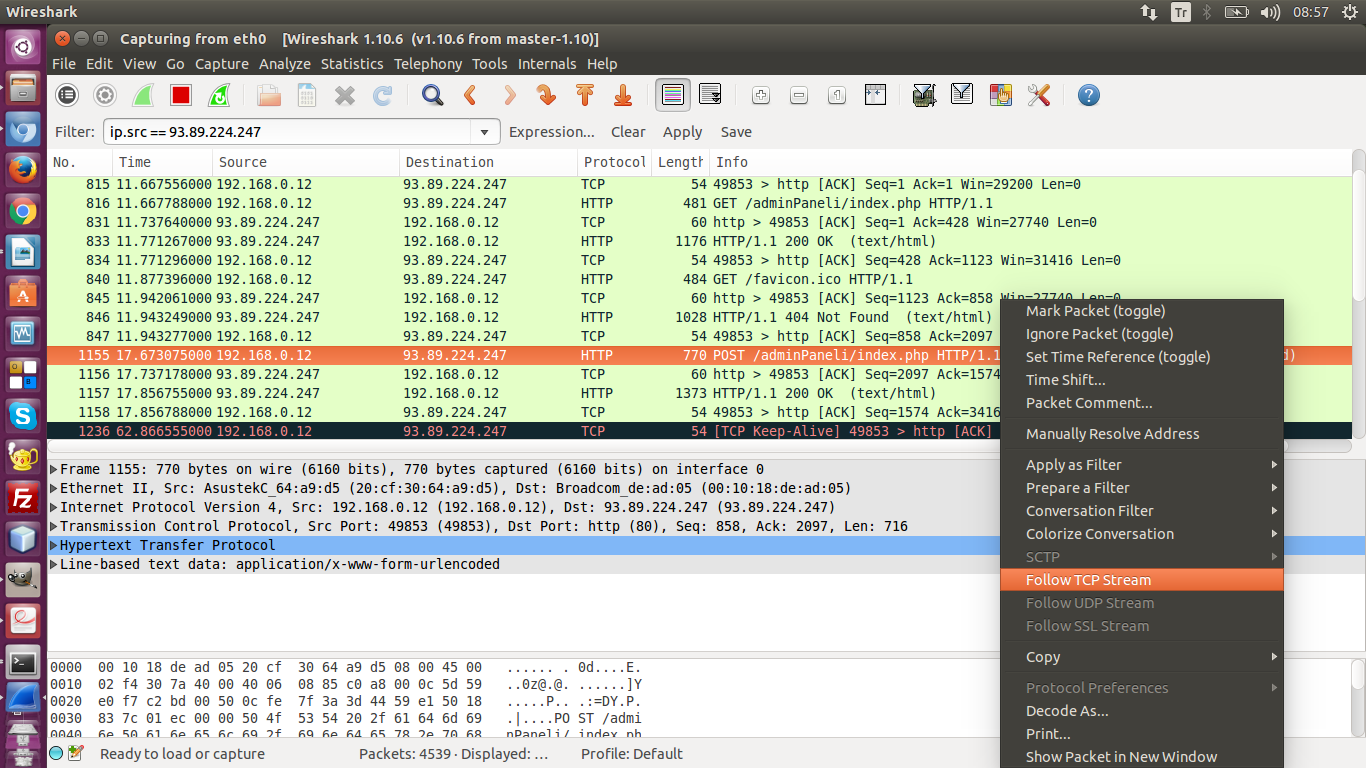Click Set Time Reference (toggle) entry
This screenshot has height=768, width=1366.
(1141, 357)
